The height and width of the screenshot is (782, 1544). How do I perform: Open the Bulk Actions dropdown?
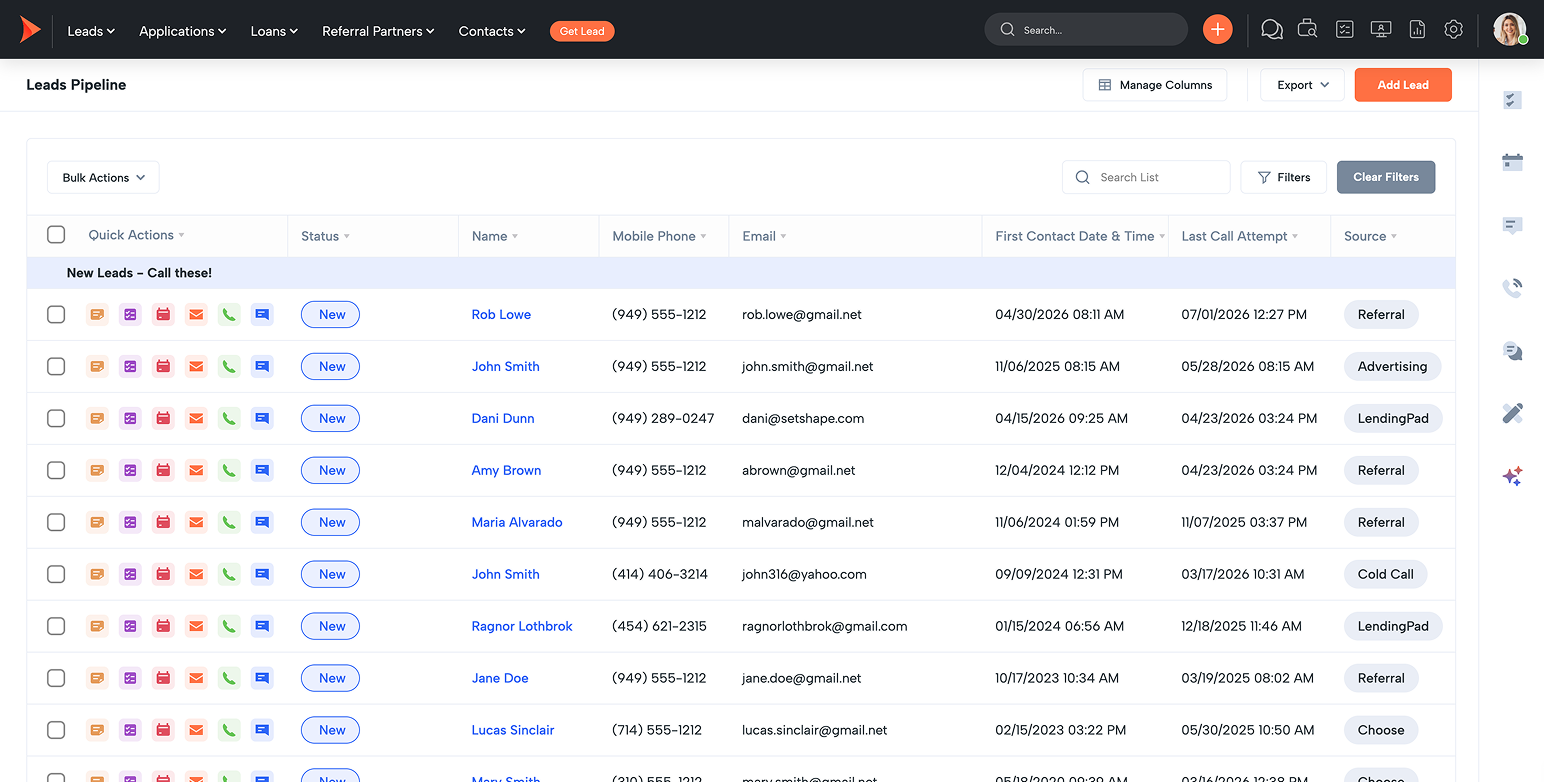coord(103,177)
